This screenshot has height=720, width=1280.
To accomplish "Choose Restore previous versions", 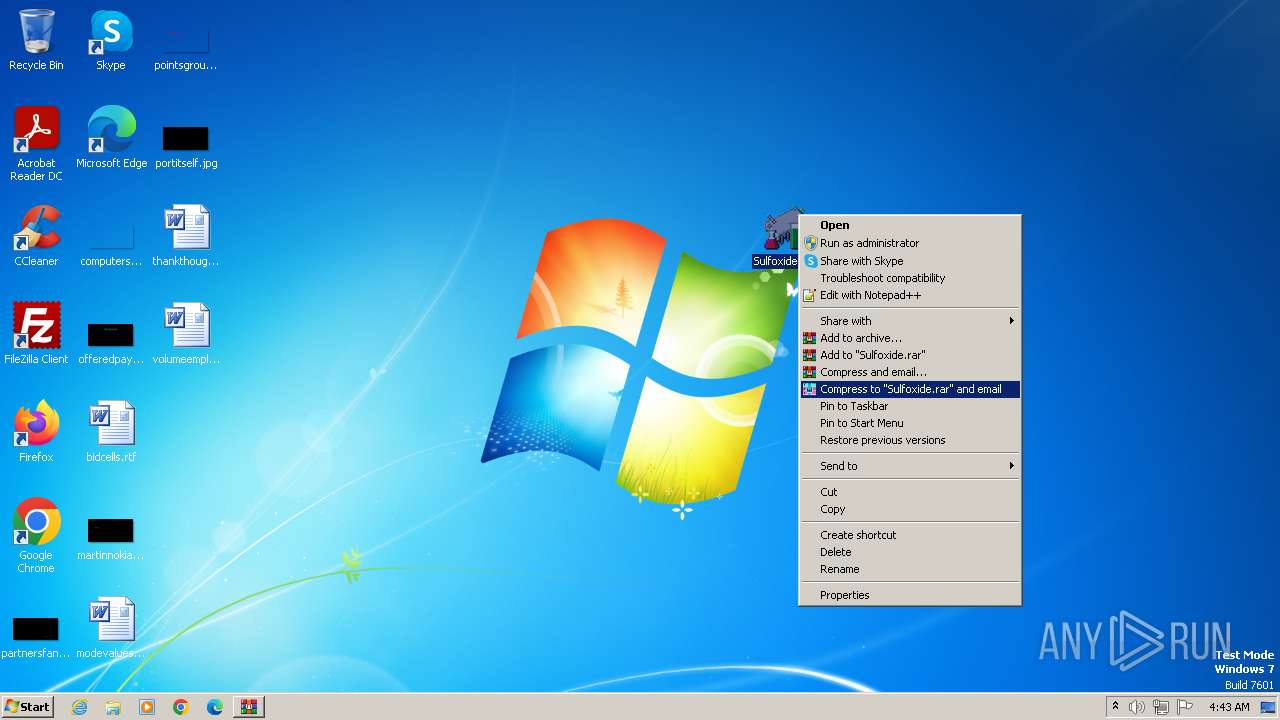I will coord(910,440).
